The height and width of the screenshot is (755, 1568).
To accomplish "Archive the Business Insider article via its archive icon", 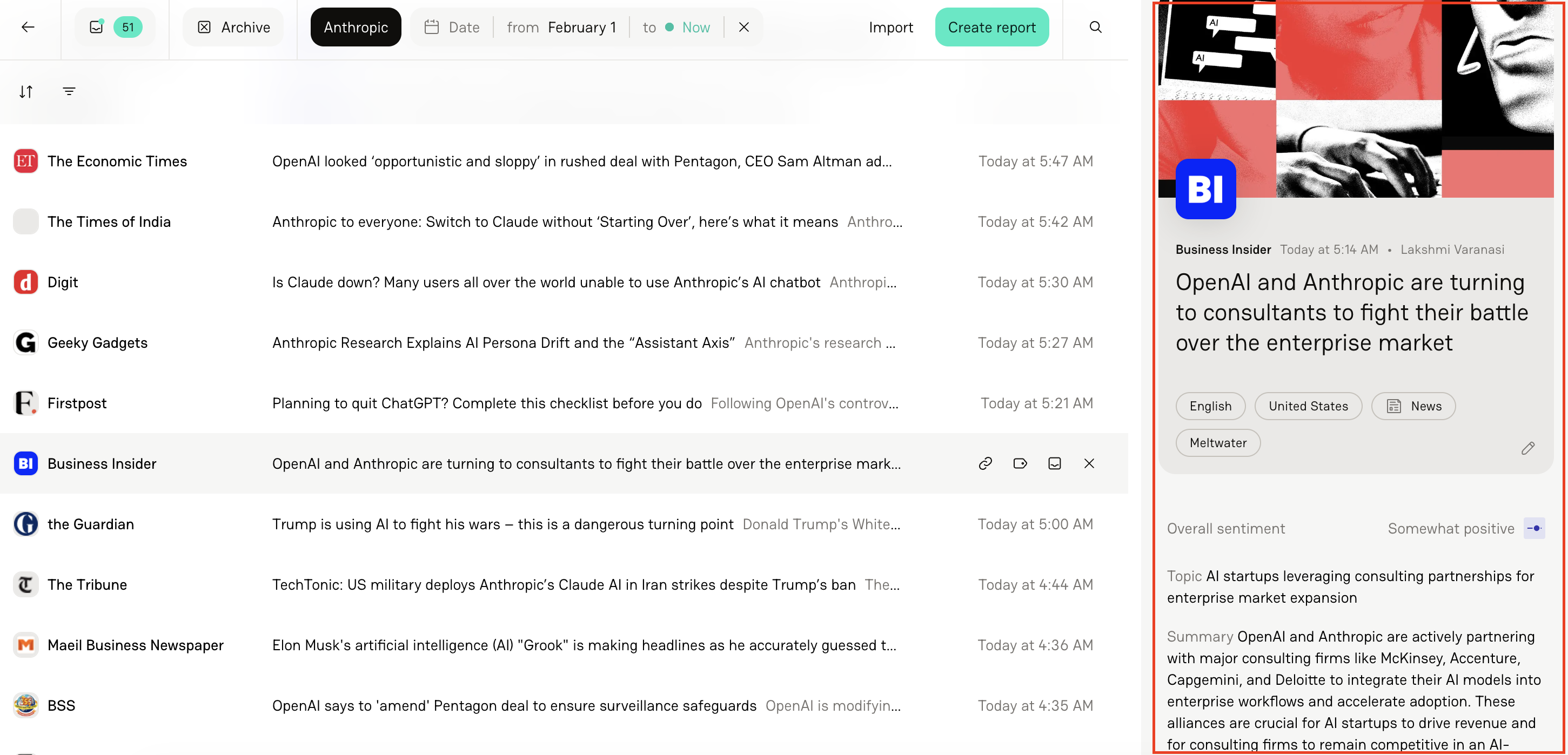I will (x=1054, y=463).
